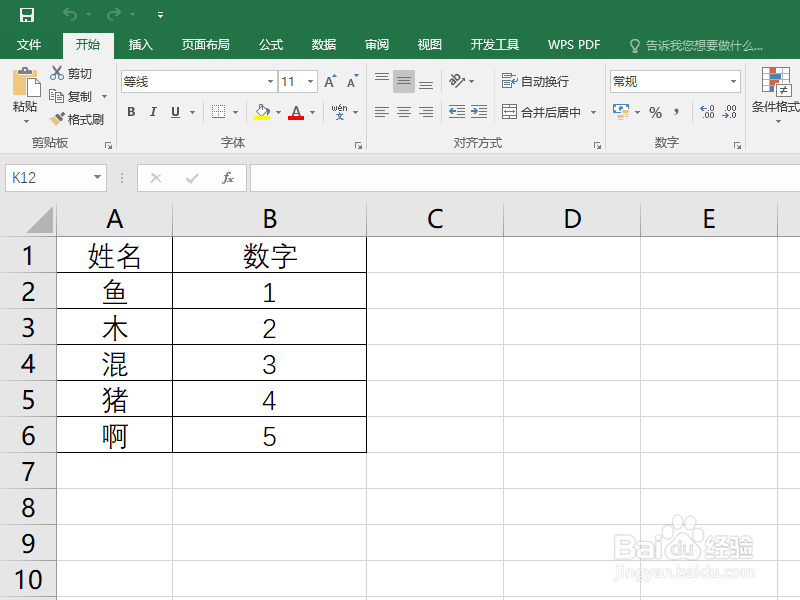
Task: Open 剪贴板 dialog launcher
Action: coord(108,145)
